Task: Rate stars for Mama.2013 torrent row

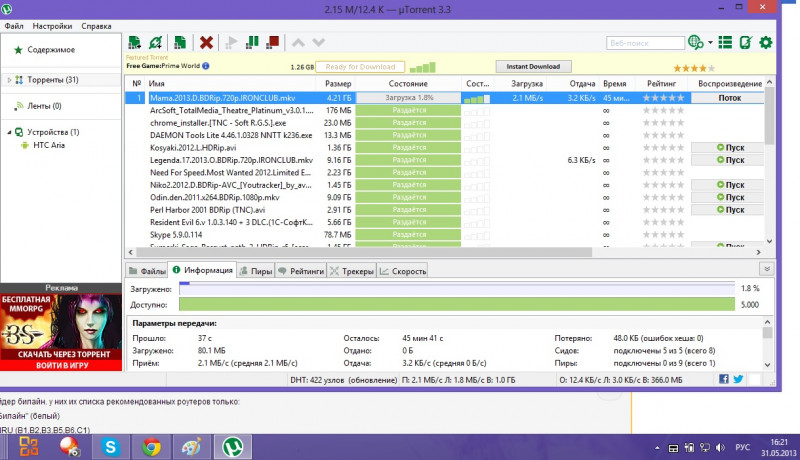Action: pyautogui.click(x=663, y=98)
